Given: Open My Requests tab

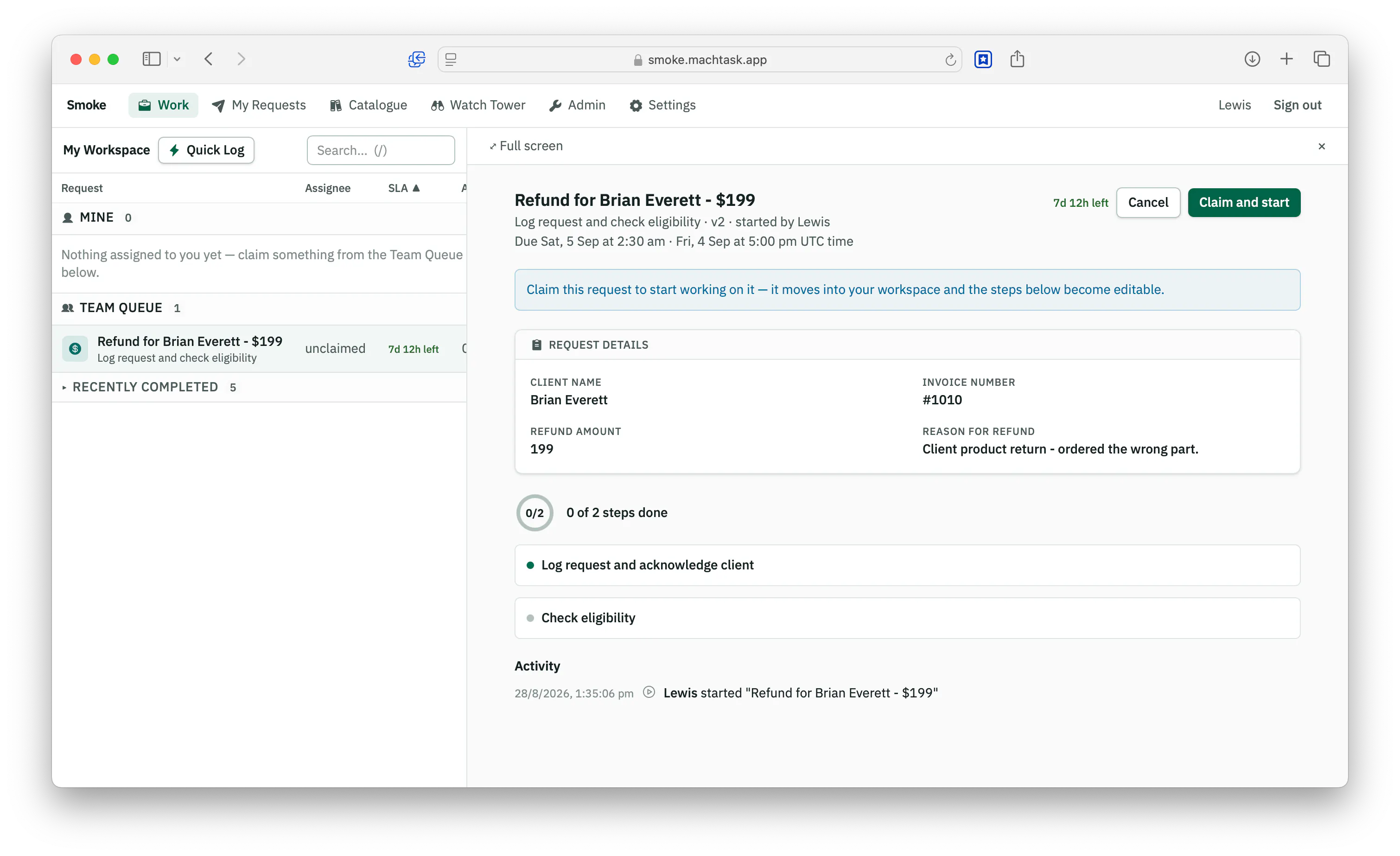Looking at the screenshot, I should [259, 105].
